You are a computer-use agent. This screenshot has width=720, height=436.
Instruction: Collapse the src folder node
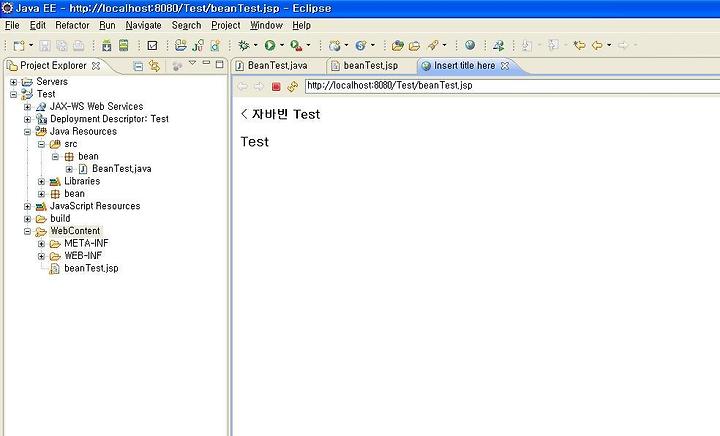[x=41, y=144]
